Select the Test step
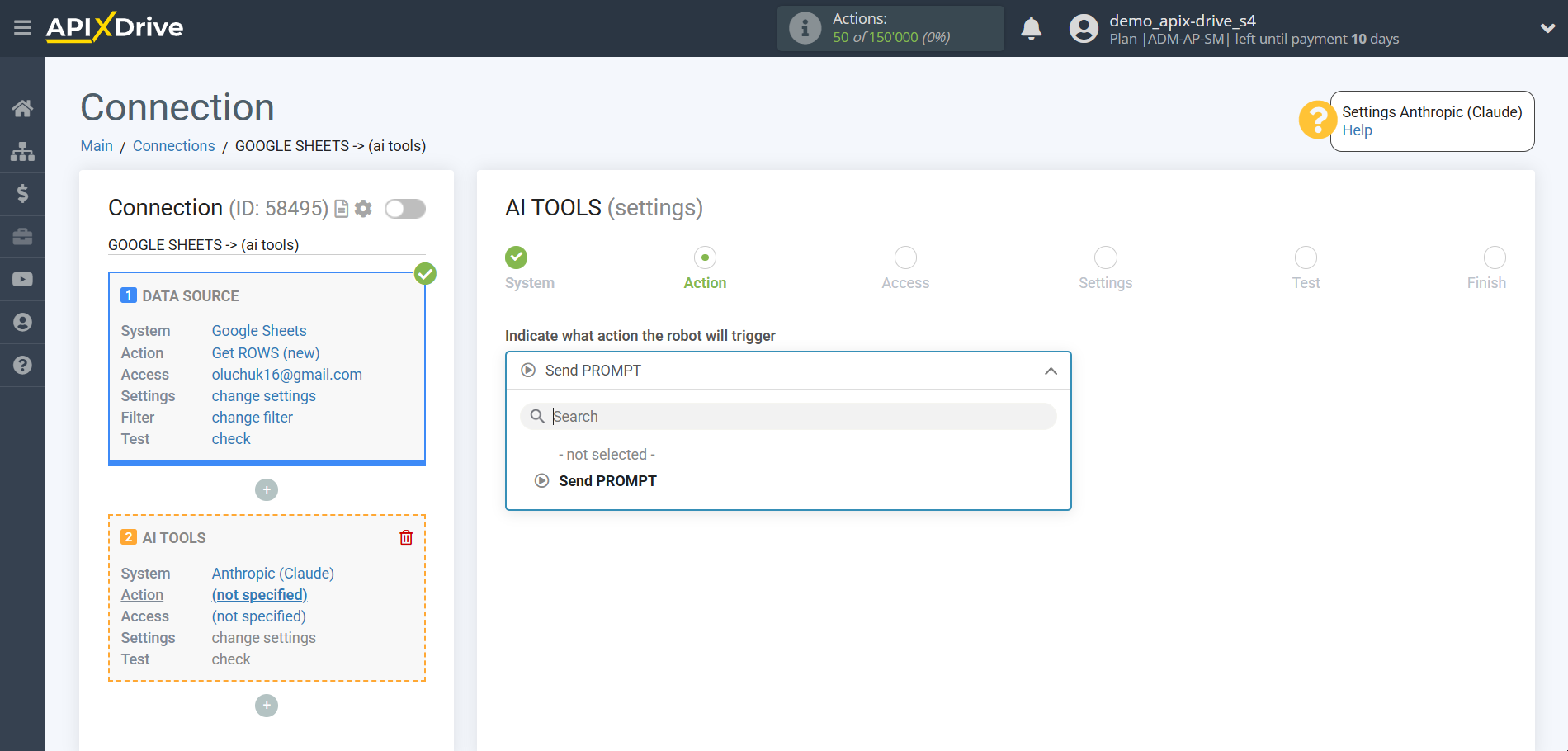This screenshot has height=751, width=1568. [x=1306, y=257]
